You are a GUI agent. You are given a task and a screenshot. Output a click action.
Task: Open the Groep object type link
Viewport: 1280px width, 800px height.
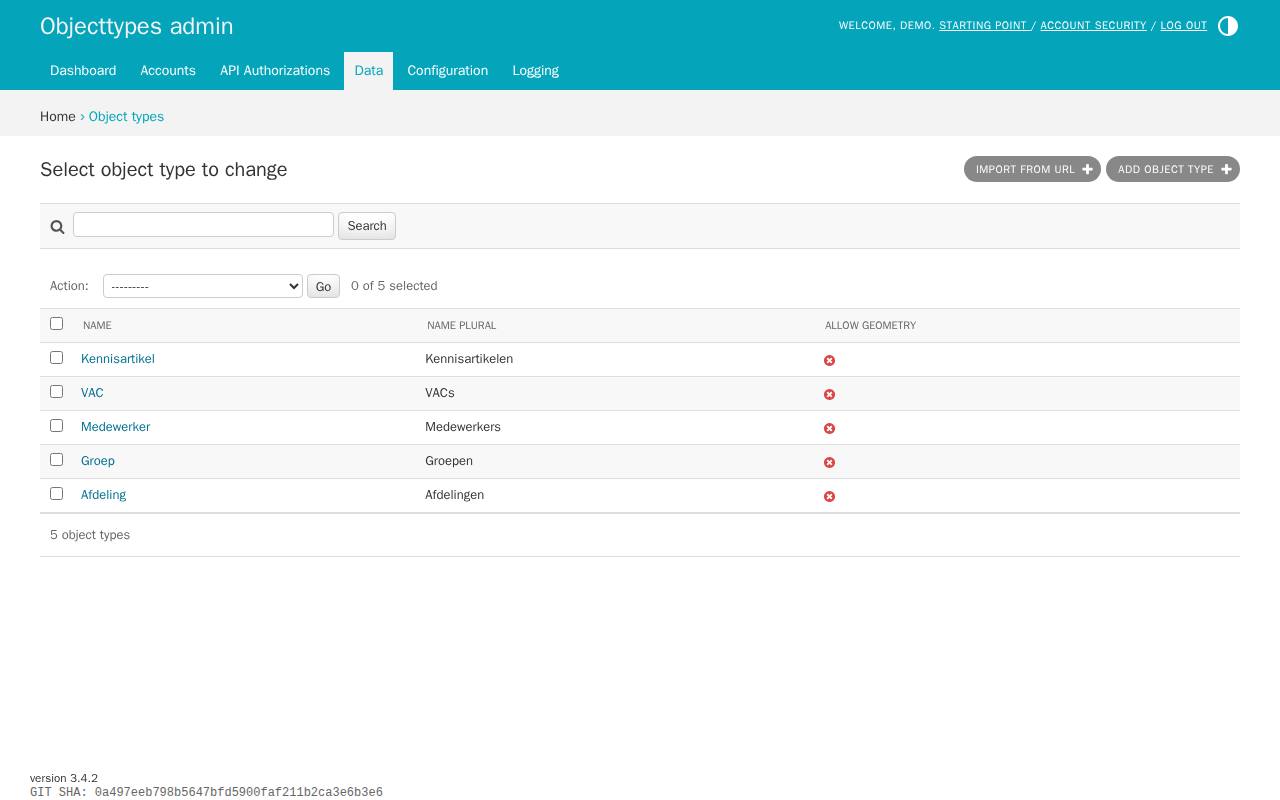[x=98, y=461]
